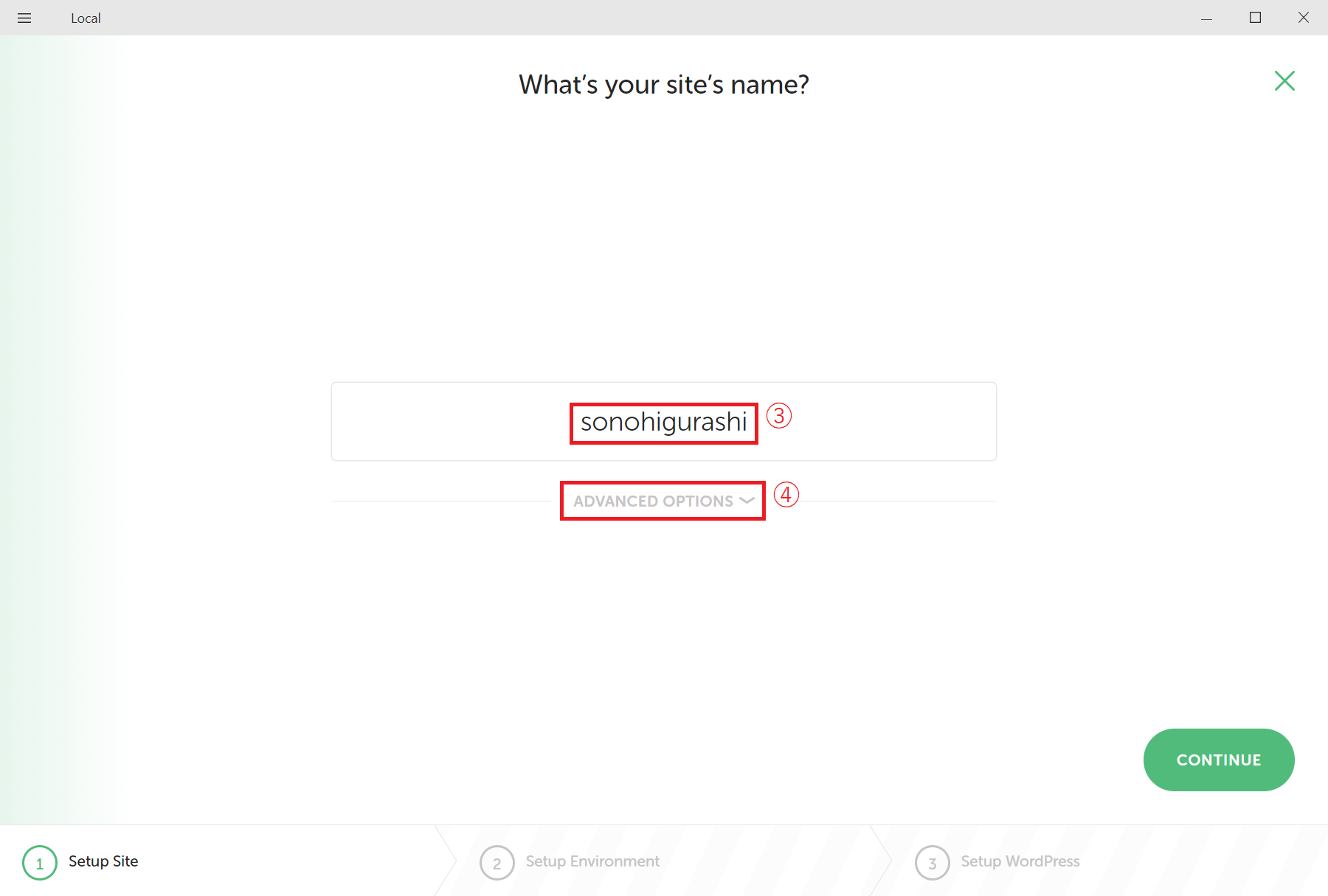Select the step 3 circle icon
Viewport: 1328px width, 896px height.
click(x=933, y=863)
